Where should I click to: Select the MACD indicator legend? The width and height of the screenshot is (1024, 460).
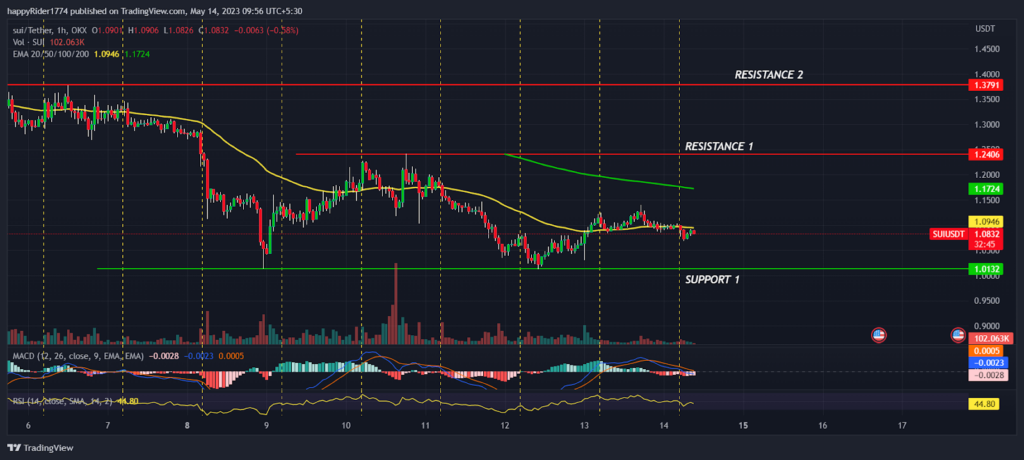click(78, 355)
